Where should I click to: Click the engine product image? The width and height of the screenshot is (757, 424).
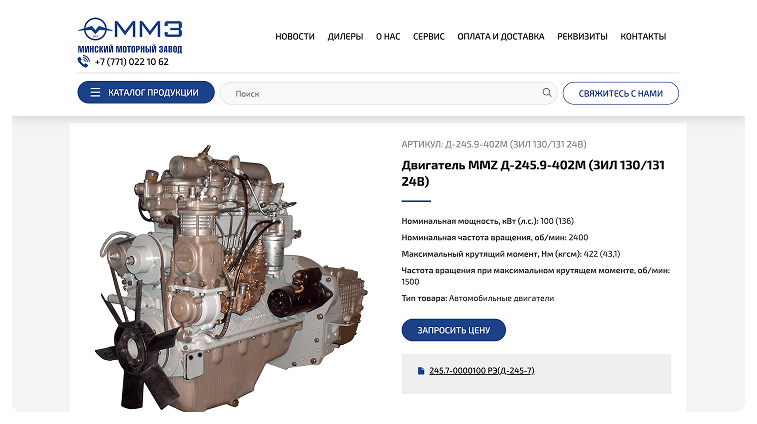click(x=231, y=277)
